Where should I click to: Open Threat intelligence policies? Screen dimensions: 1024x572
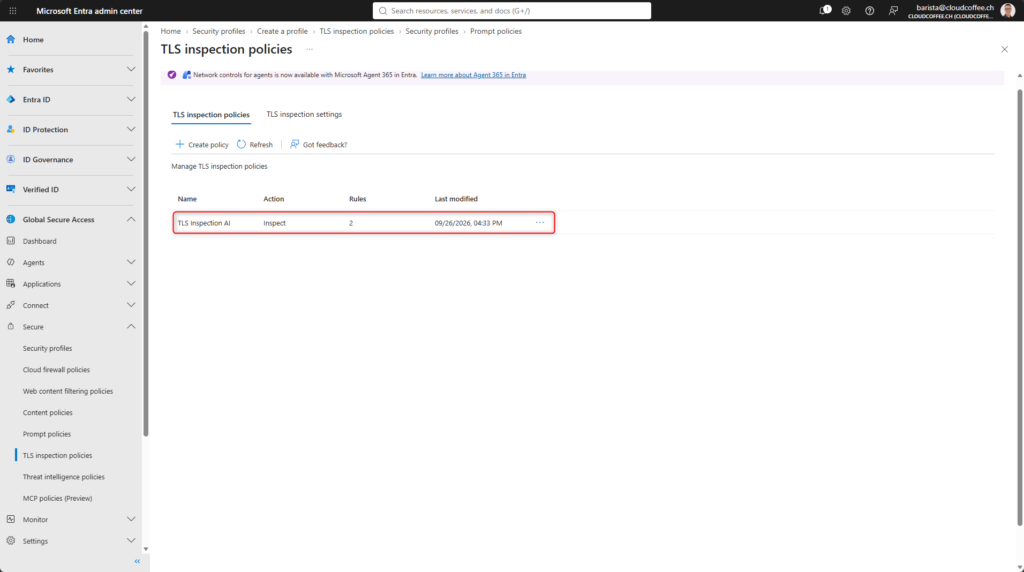pos(63,477)
